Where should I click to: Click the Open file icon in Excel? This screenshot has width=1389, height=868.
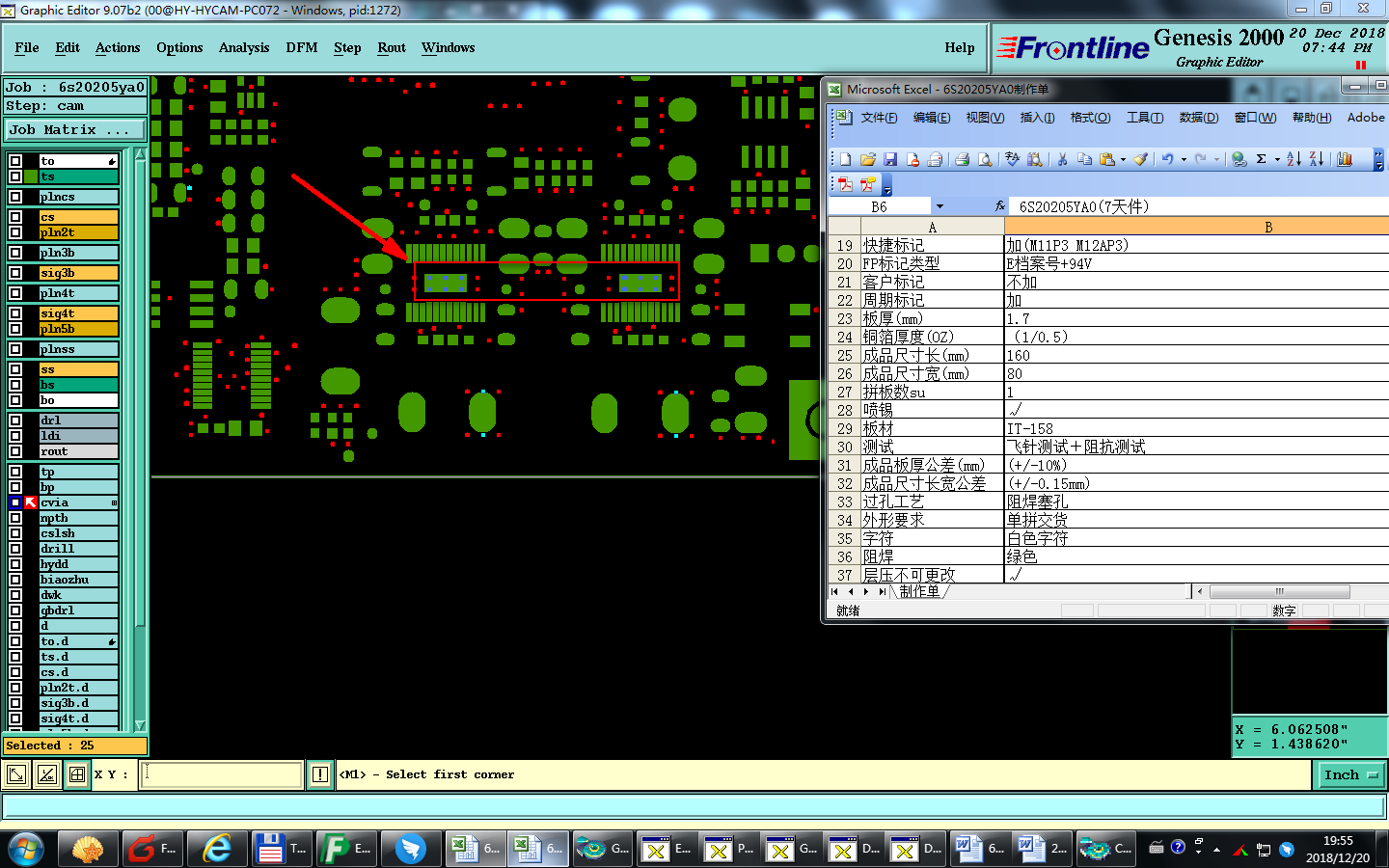(868, 159)
